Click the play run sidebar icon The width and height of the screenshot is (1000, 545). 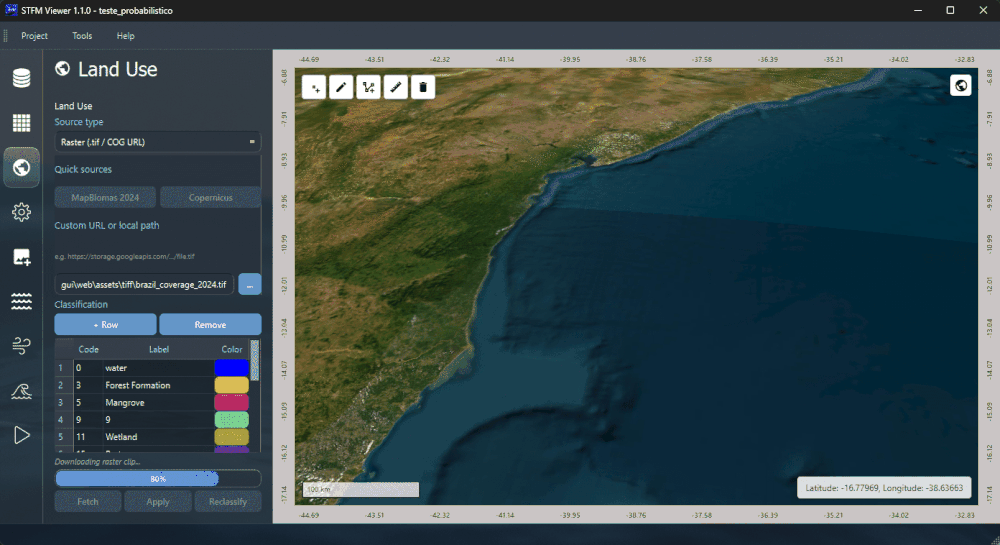coord(22,435)
